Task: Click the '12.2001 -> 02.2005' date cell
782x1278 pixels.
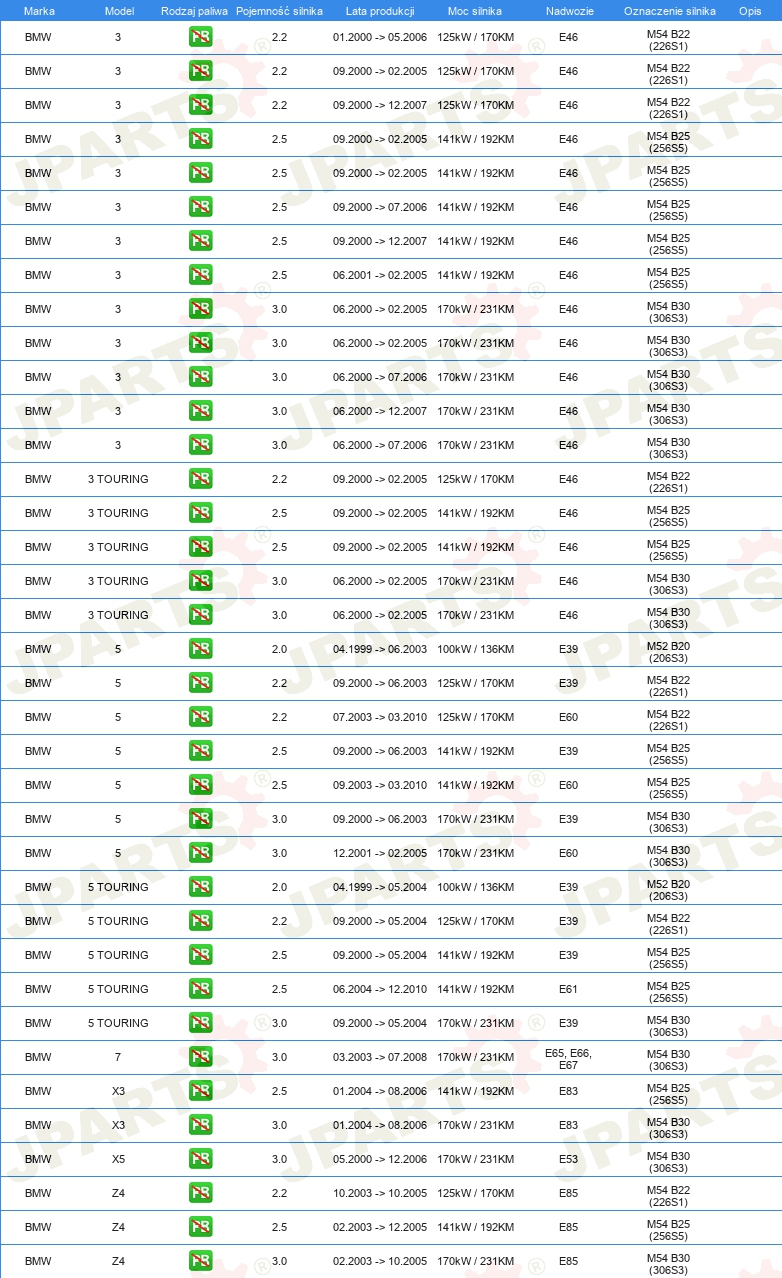Action: click(380, 854)
